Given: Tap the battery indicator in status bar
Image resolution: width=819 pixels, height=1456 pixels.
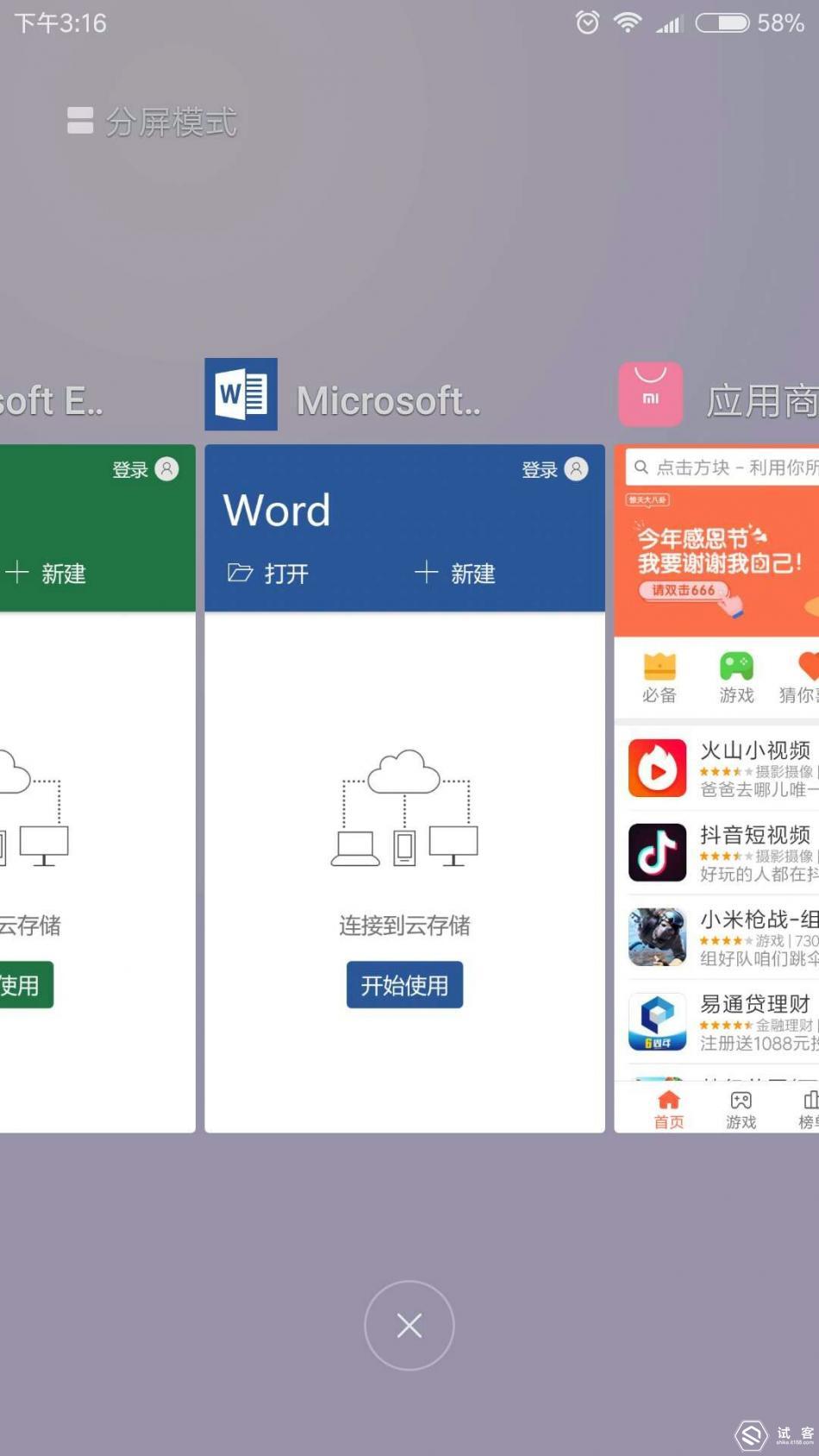Looking at the screenshot, I should 722,22.
